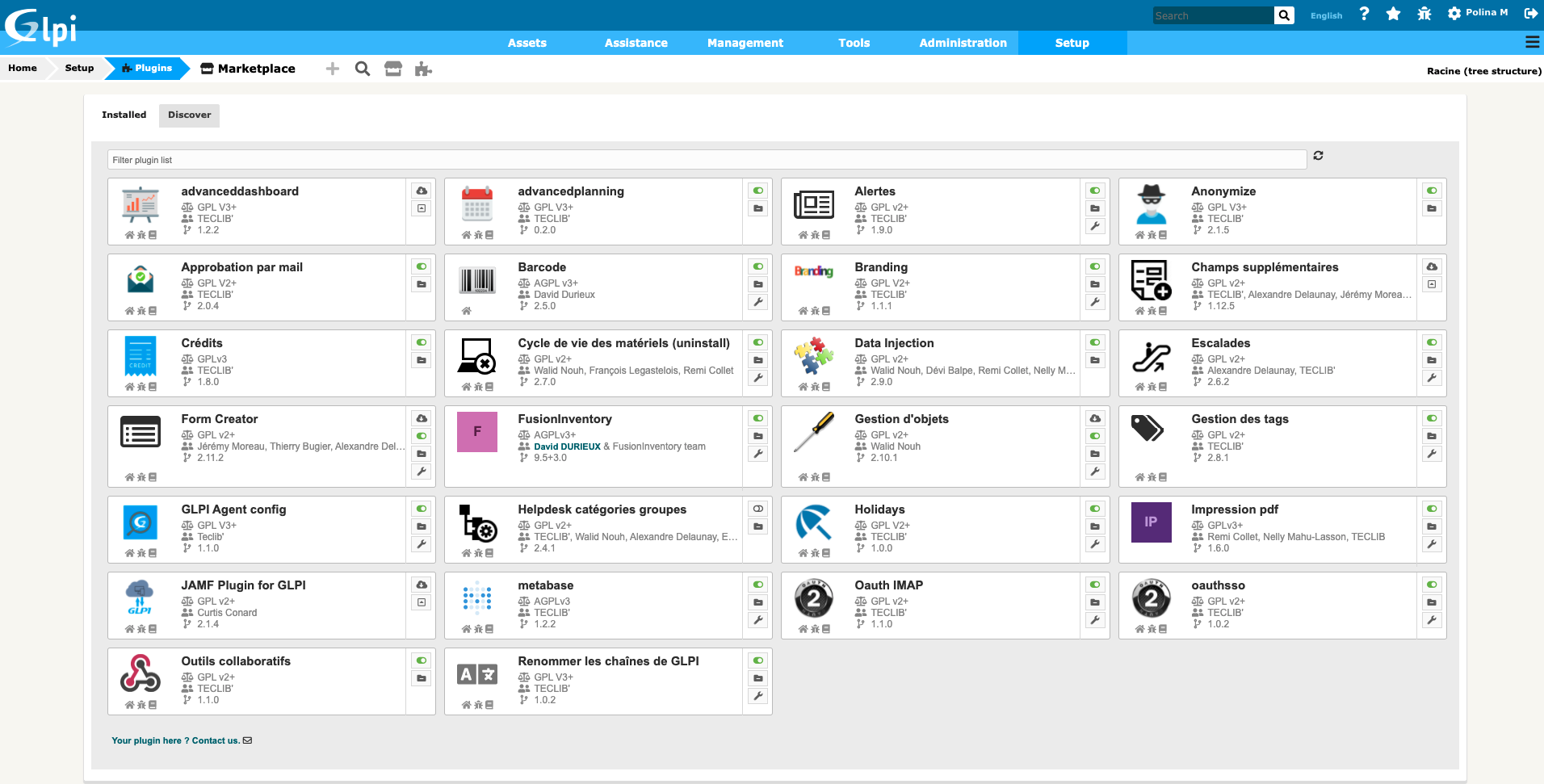Disable the Holidays plugin
Image resolution: width=1544 pixels, height=784 pixels.
point(1095,509)
